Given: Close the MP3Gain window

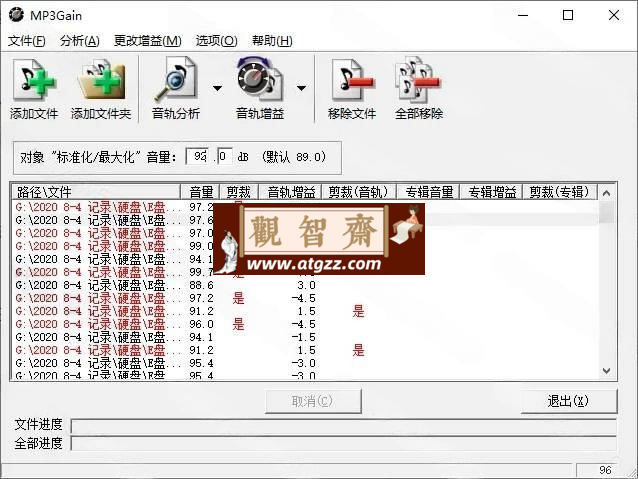Looking at the screenshot, I should pyautogui.click(x=614, y=15).
